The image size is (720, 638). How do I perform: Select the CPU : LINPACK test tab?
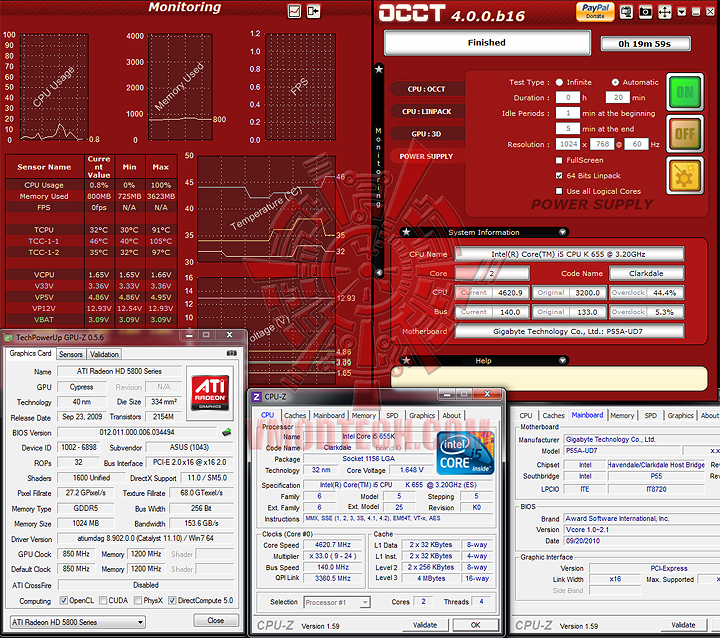click(x=427, y=111)
